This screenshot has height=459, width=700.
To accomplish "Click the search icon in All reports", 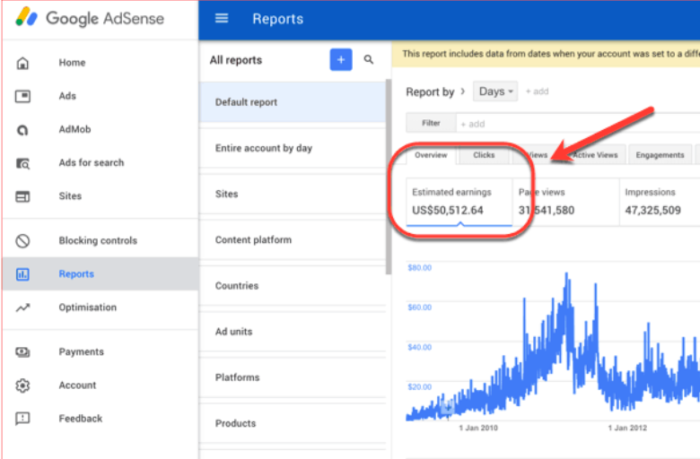I will 369,60.
